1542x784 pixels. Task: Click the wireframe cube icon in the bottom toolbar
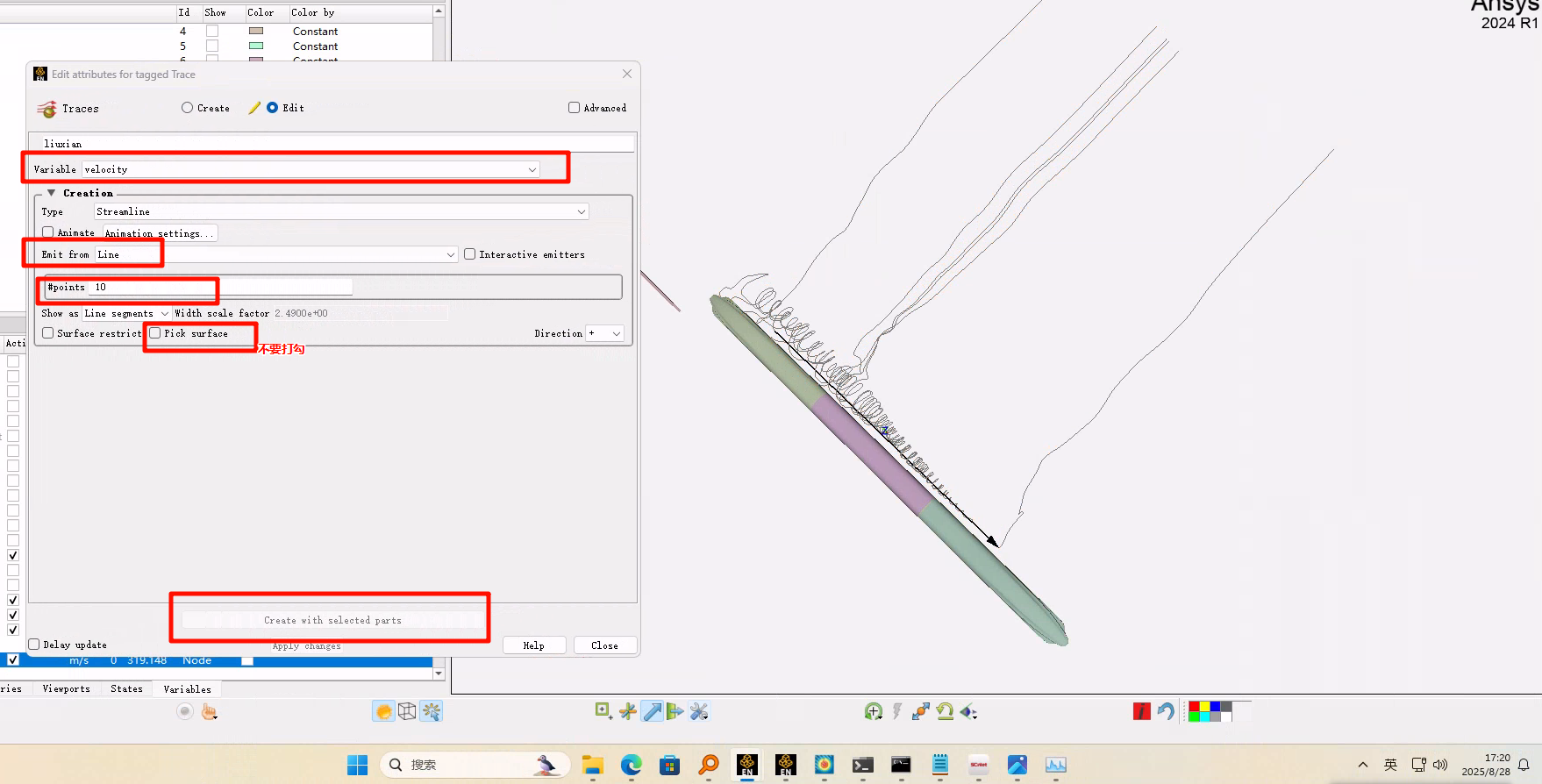[407, 711]
